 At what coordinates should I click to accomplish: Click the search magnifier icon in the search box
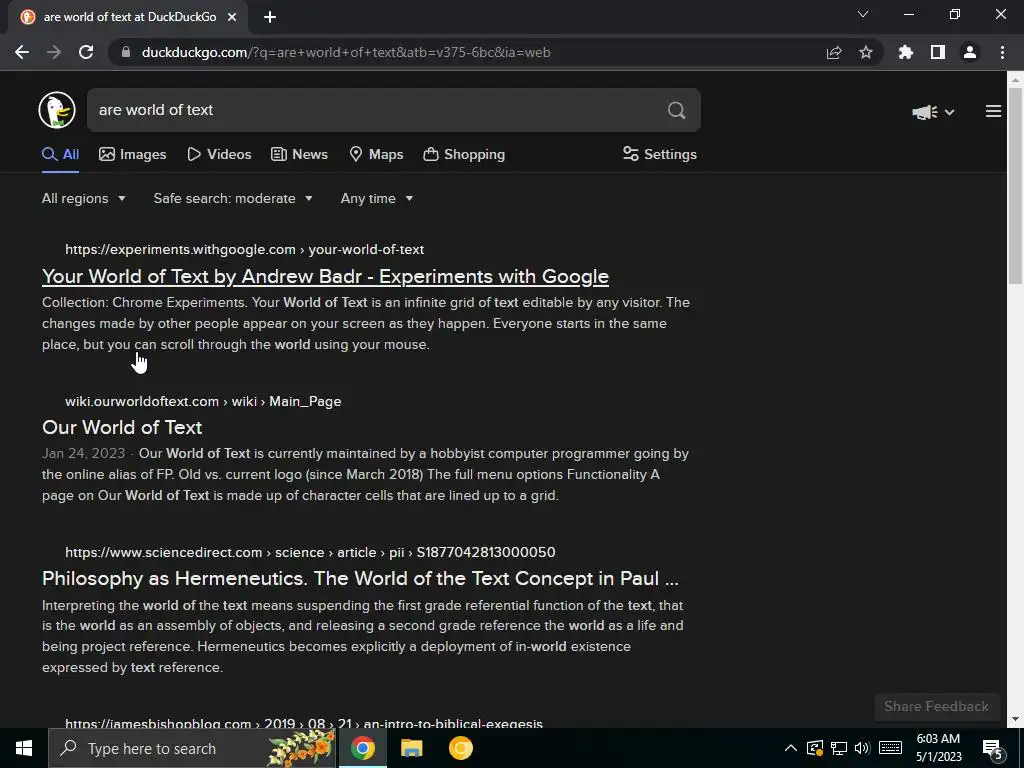tap(677, 110)
